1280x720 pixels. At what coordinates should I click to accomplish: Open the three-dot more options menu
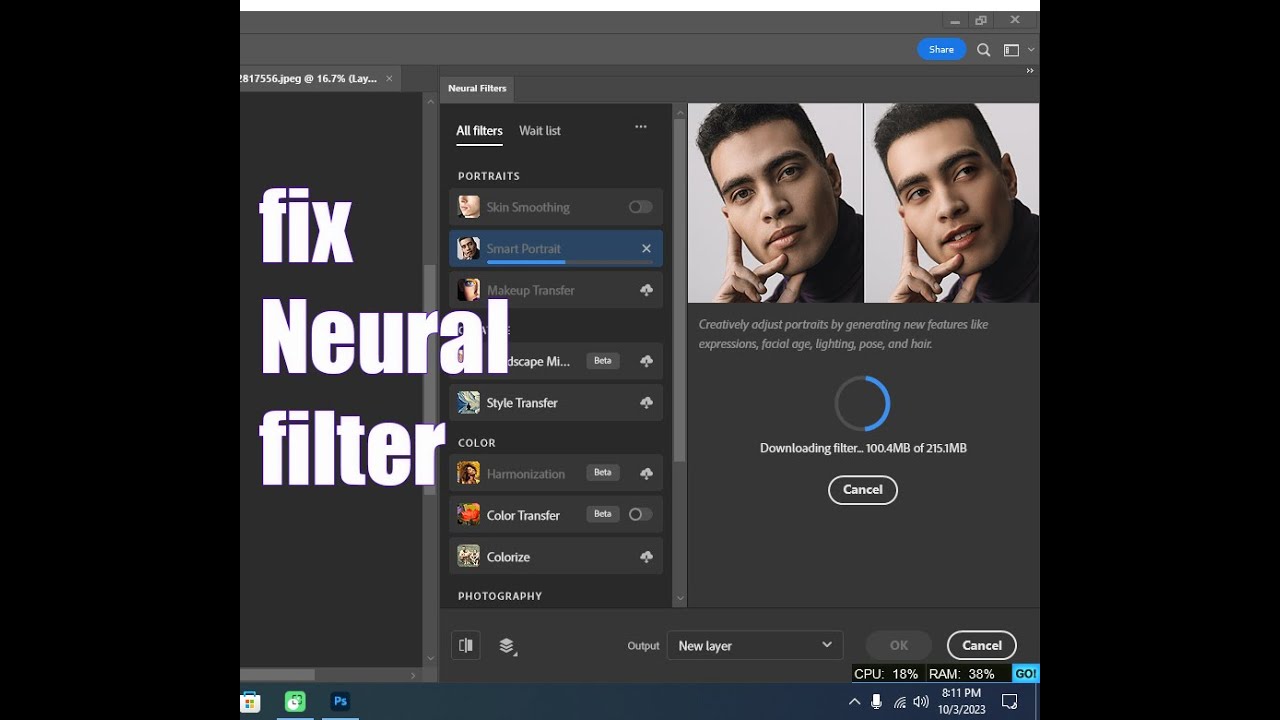pyautogui.click(x=641, y=127)
